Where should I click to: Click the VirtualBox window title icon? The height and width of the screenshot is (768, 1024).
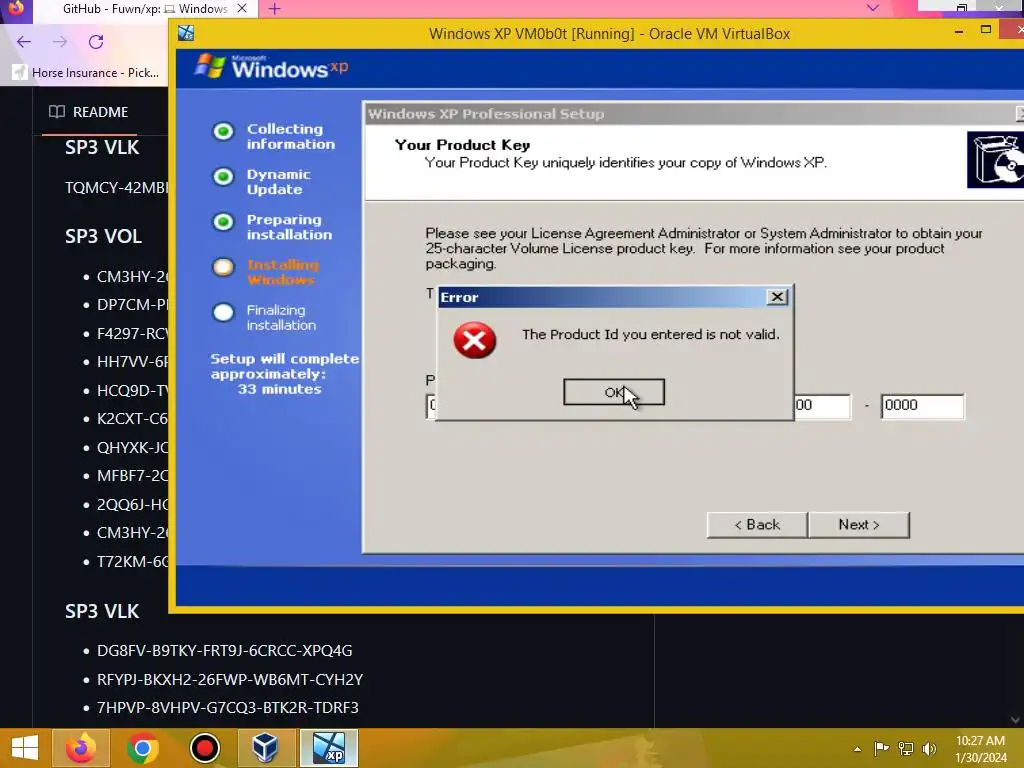point(186,33)
